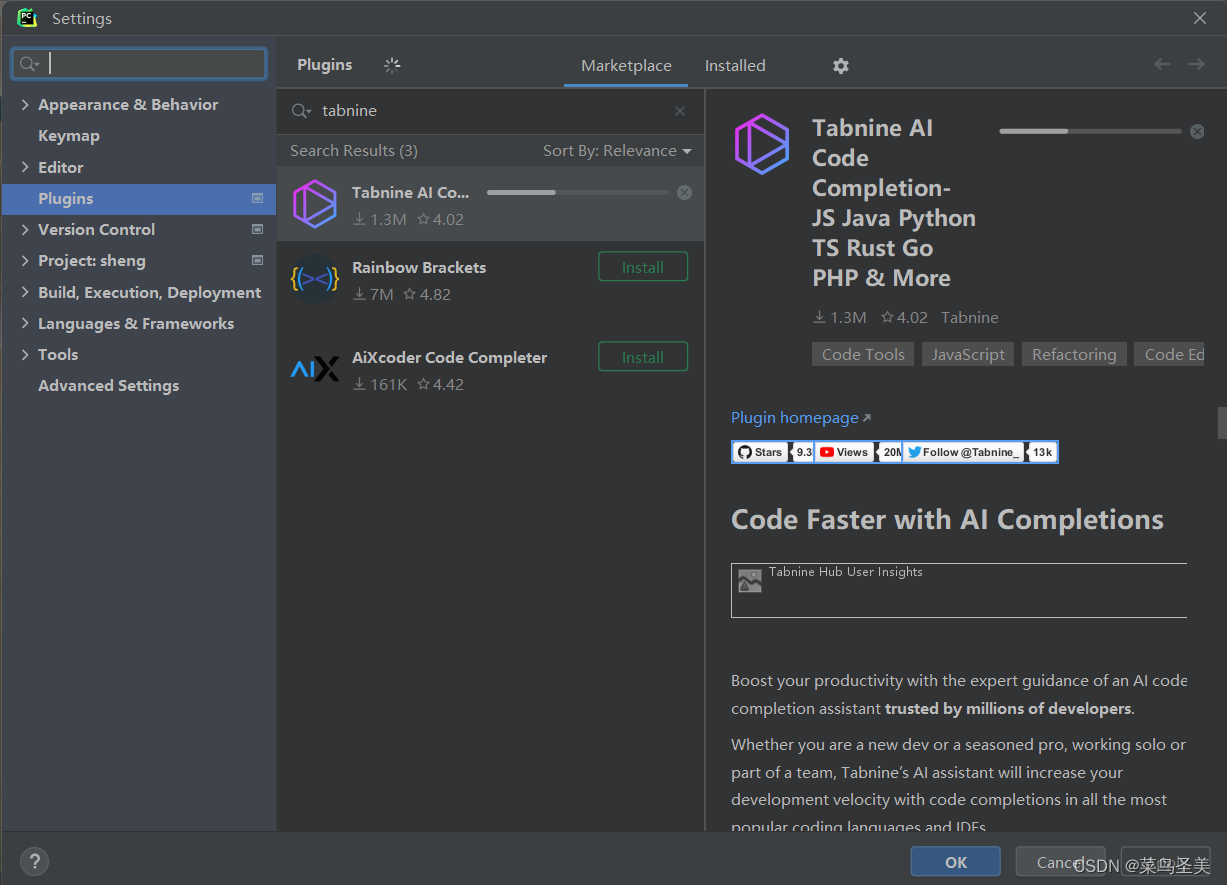Switch to the Marketplace tab
This screenshot has height=885, width=1227.
(626, 66)
